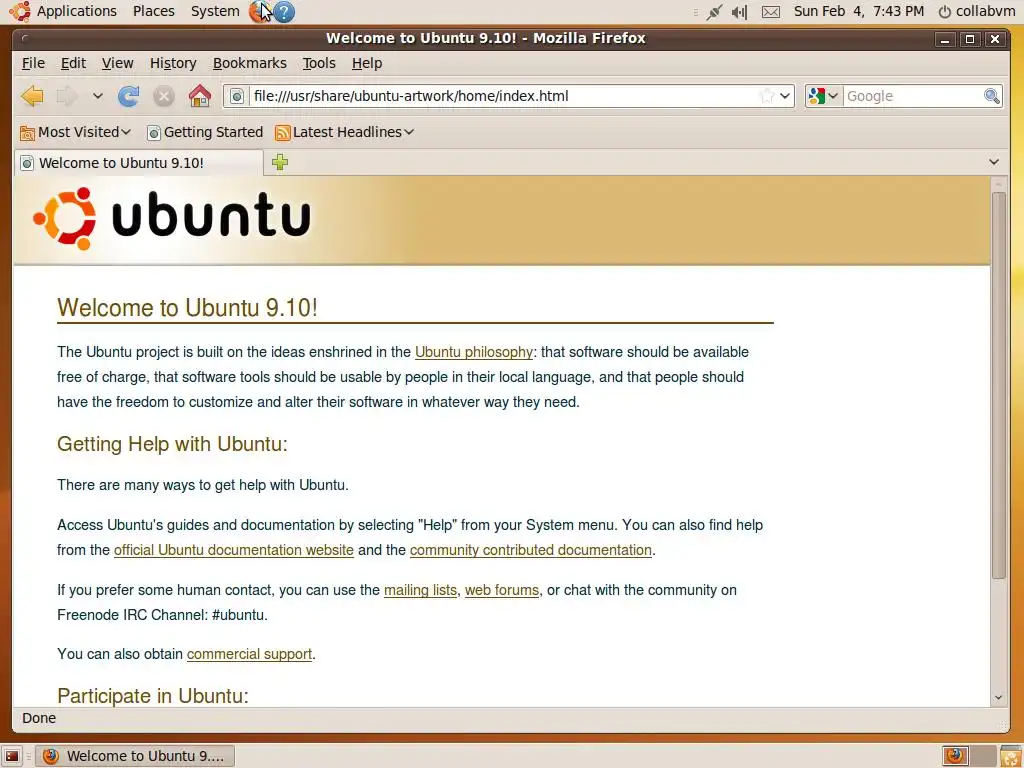Open the History menu

(x=173, y=63)
